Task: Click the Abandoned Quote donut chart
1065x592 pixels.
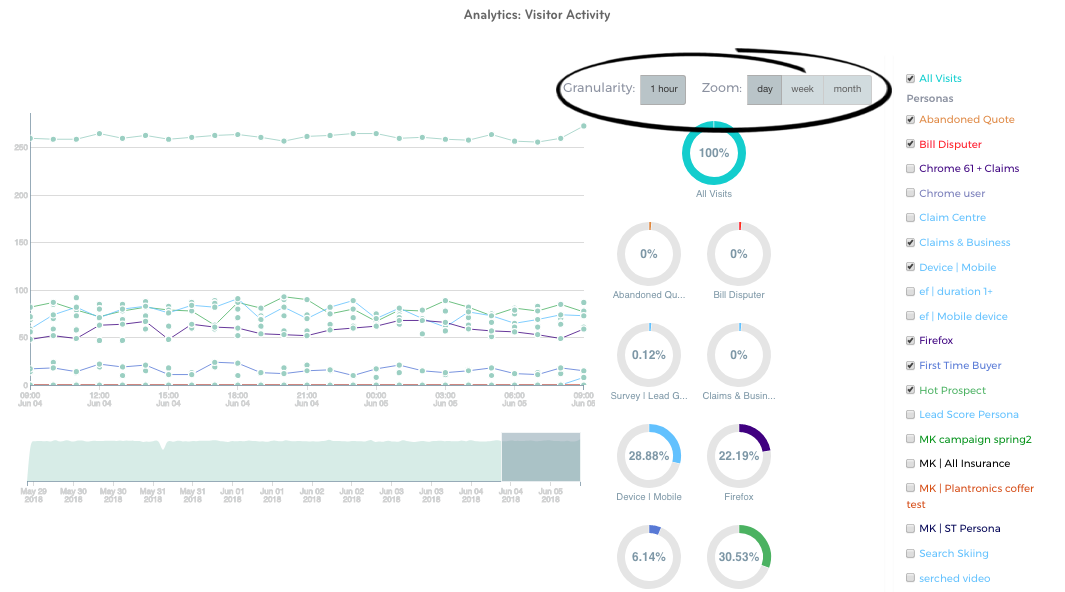Action: [x=649, y=254]
